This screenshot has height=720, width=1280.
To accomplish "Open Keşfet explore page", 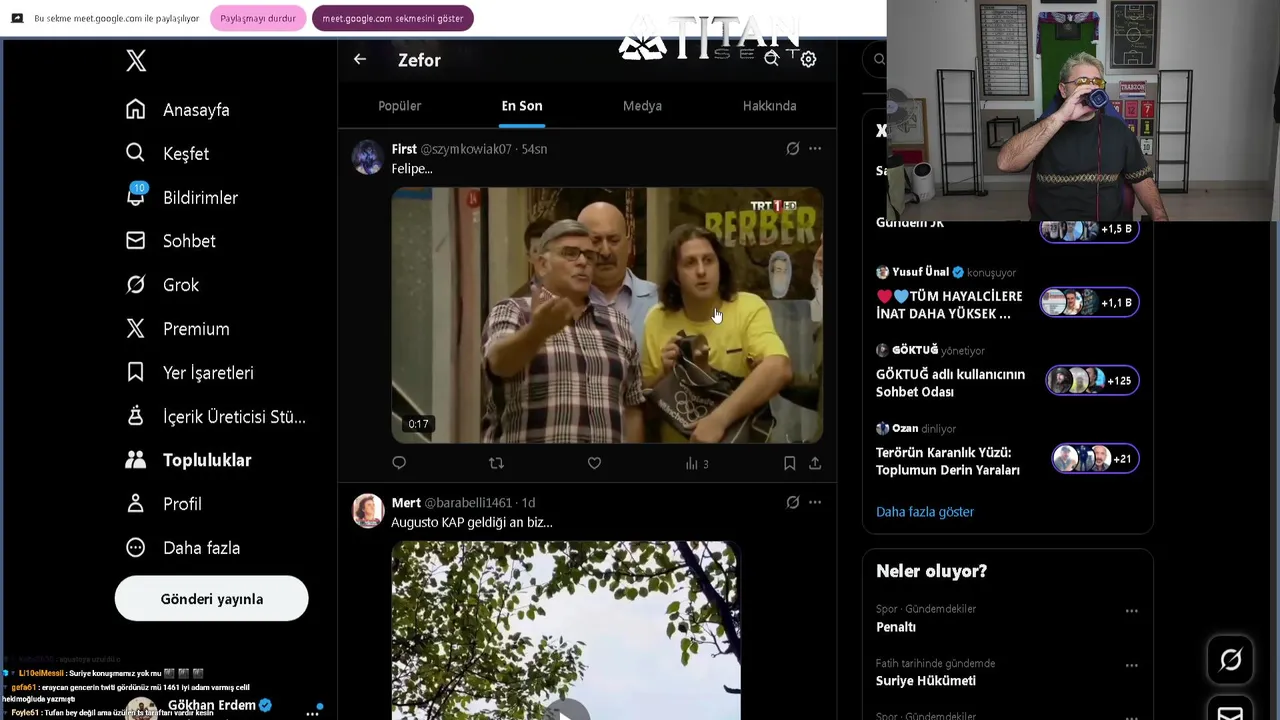I will [167, 154].
